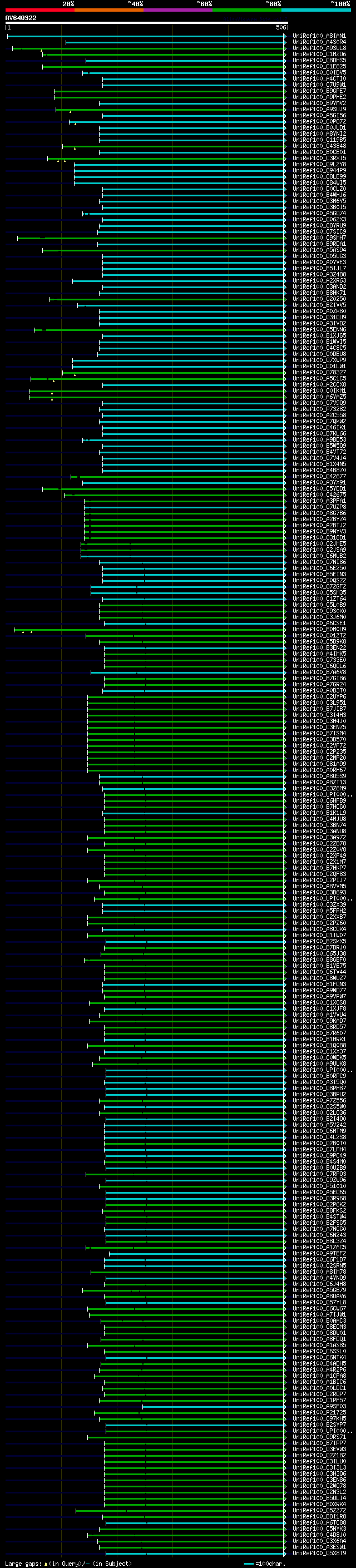Open label UniRef100_A5GI56
Viewport: 356px width, 1568px height.
pos(319,115)
